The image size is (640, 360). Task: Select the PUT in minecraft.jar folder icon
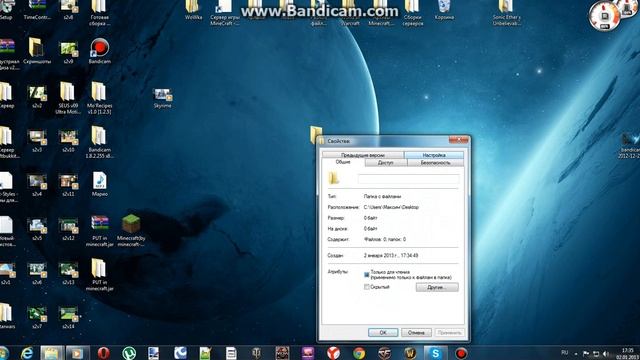click(99, 274)
